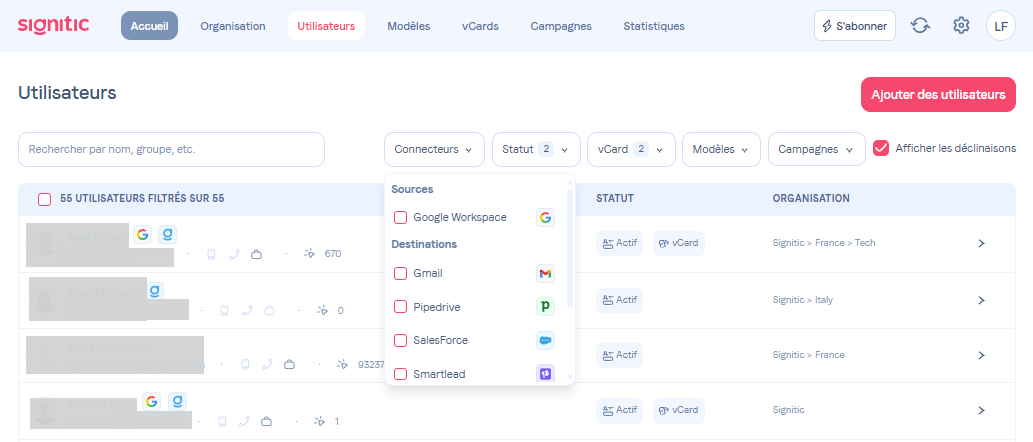The height and width of the screenshot is (442, 1033).
Task: Open the settings gear icon
Action: click(x=961, y=26)
